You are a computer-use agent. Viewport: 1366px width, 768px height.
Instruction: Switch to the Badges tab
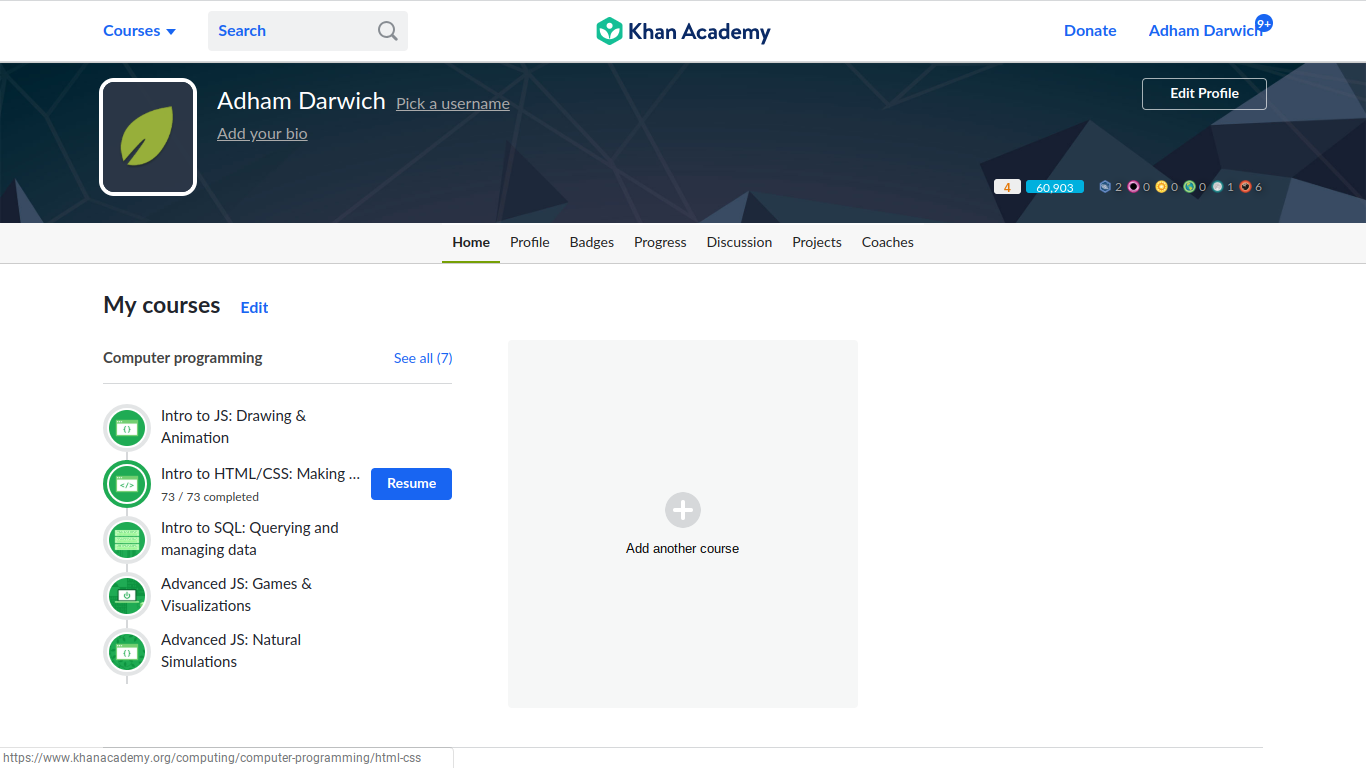(x=592, y=242)
